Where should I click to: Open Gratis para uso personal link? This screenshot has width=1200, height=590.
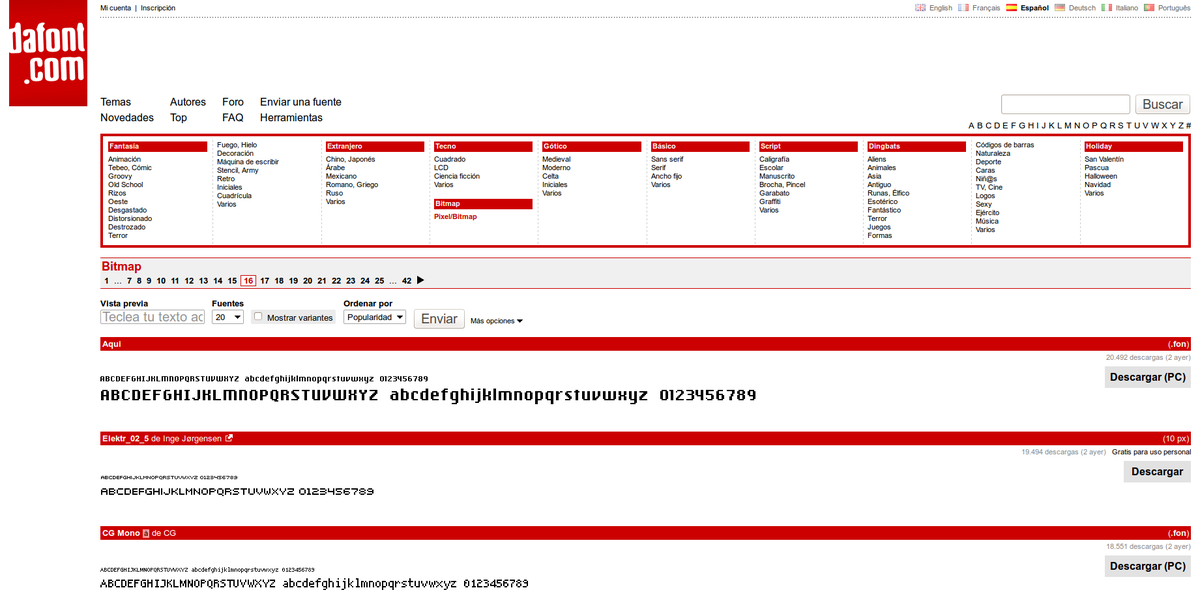tap(1151, 452)
